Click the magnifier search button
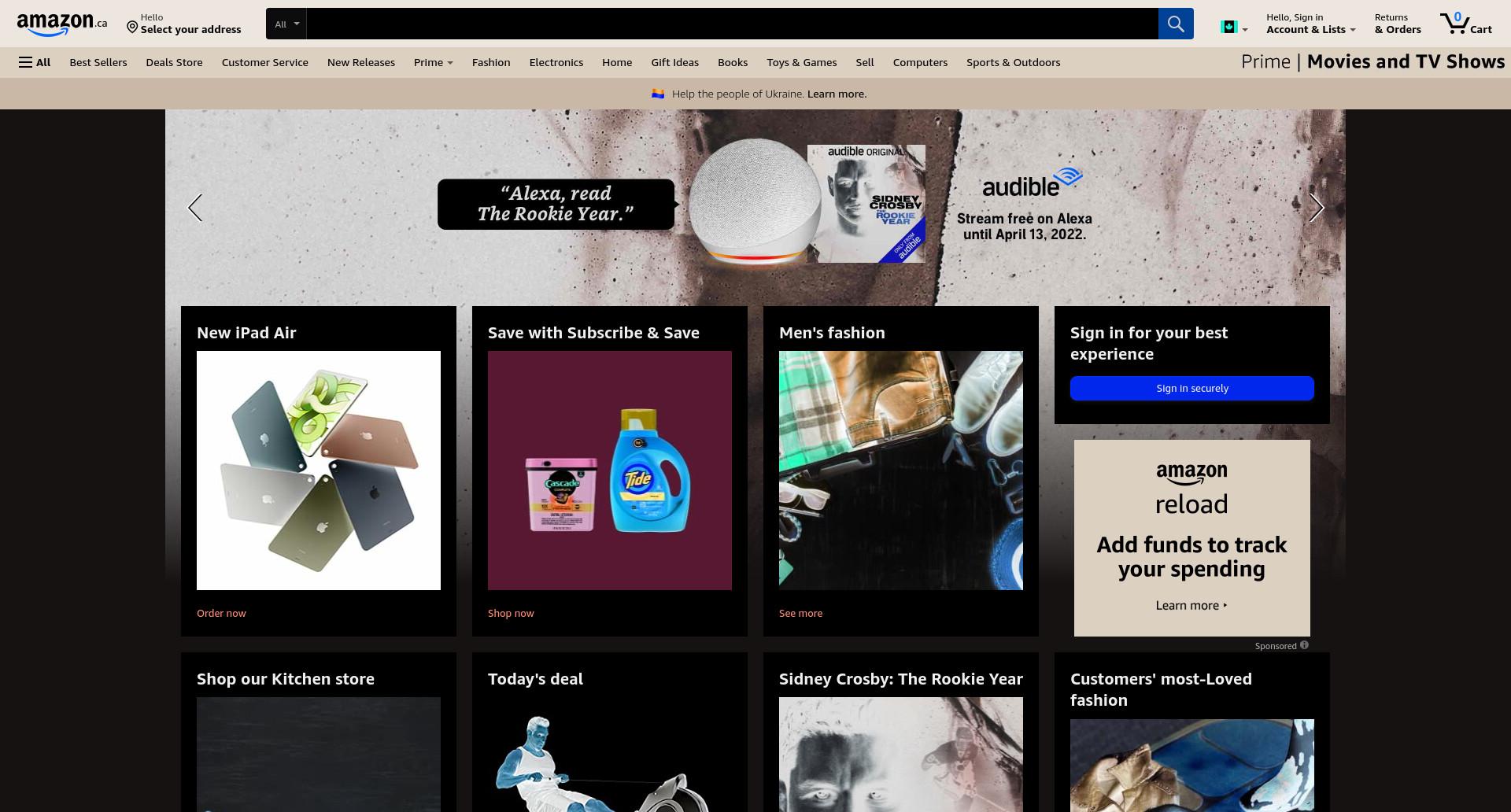 [x=1176, y=24]
